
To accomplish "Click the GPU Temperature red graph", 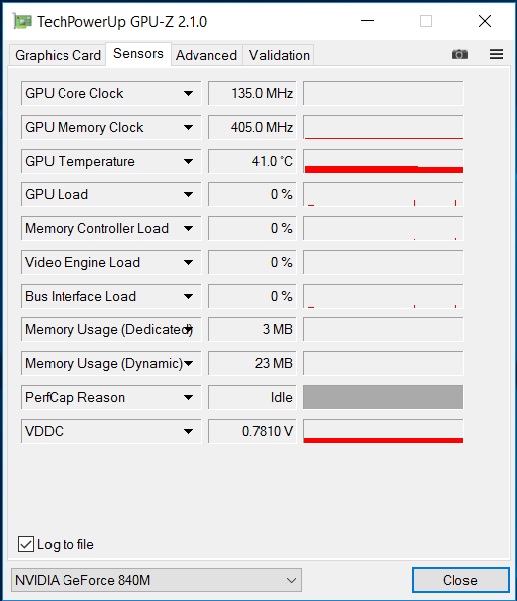I will coord(383,161).
